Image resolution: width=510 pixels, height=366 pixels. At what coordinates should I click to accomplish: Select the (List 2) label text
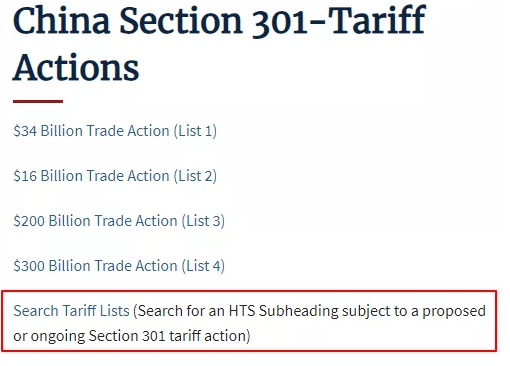195,176
